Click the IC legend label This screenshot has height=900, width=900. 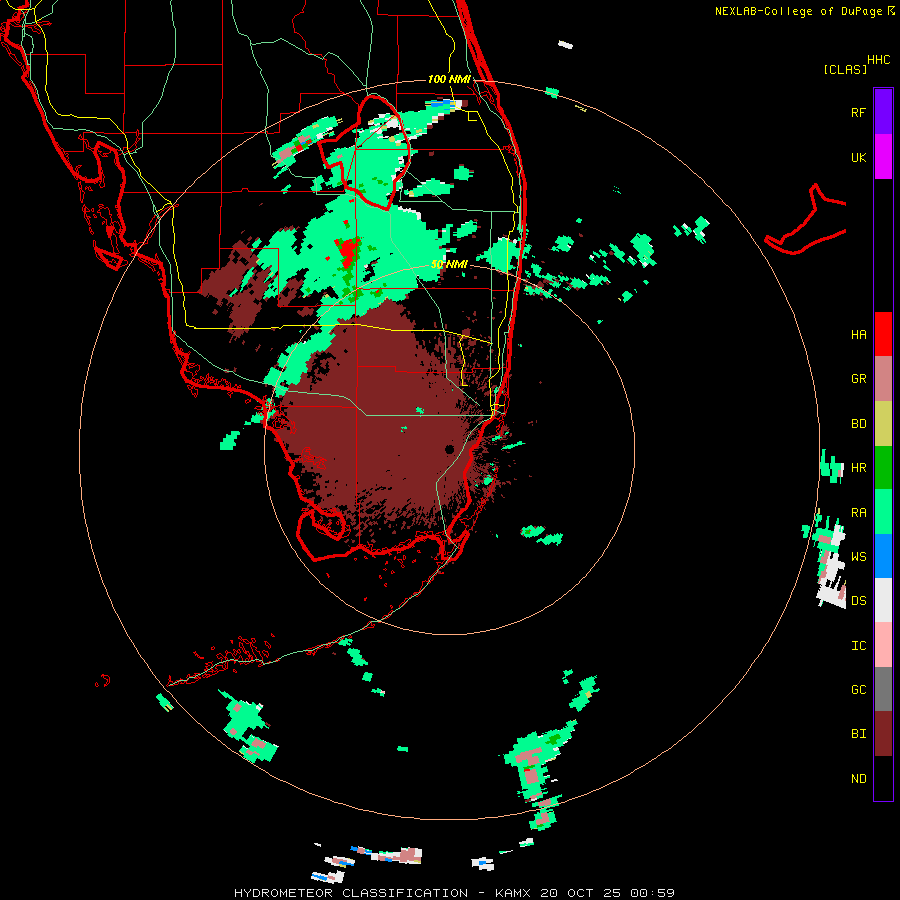[x=858, y=646]
